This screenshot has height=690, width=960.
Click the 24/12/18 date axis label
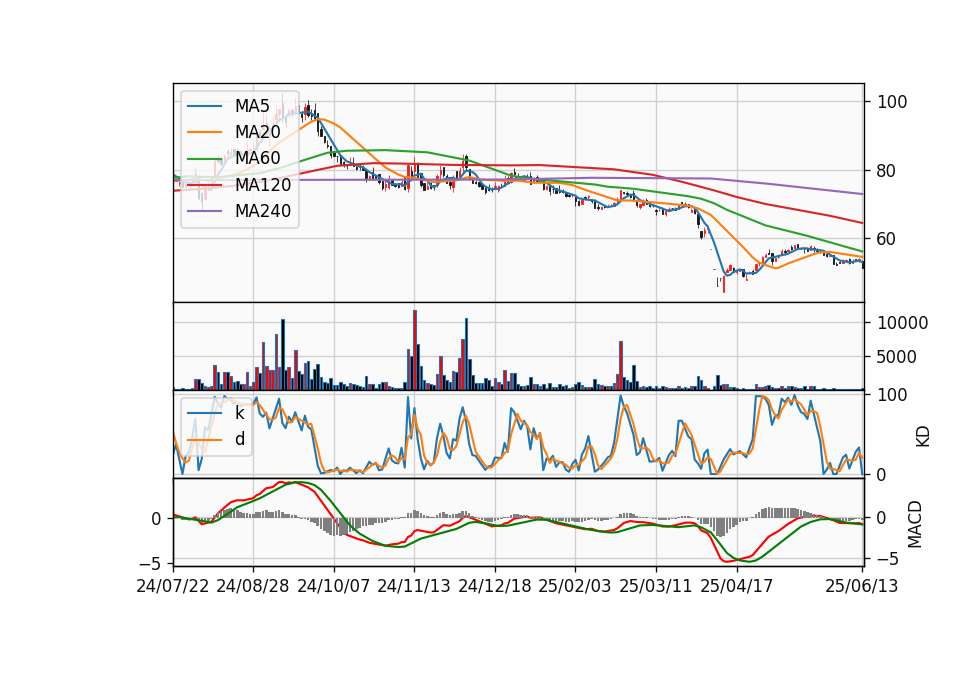(x=495, y=586)
